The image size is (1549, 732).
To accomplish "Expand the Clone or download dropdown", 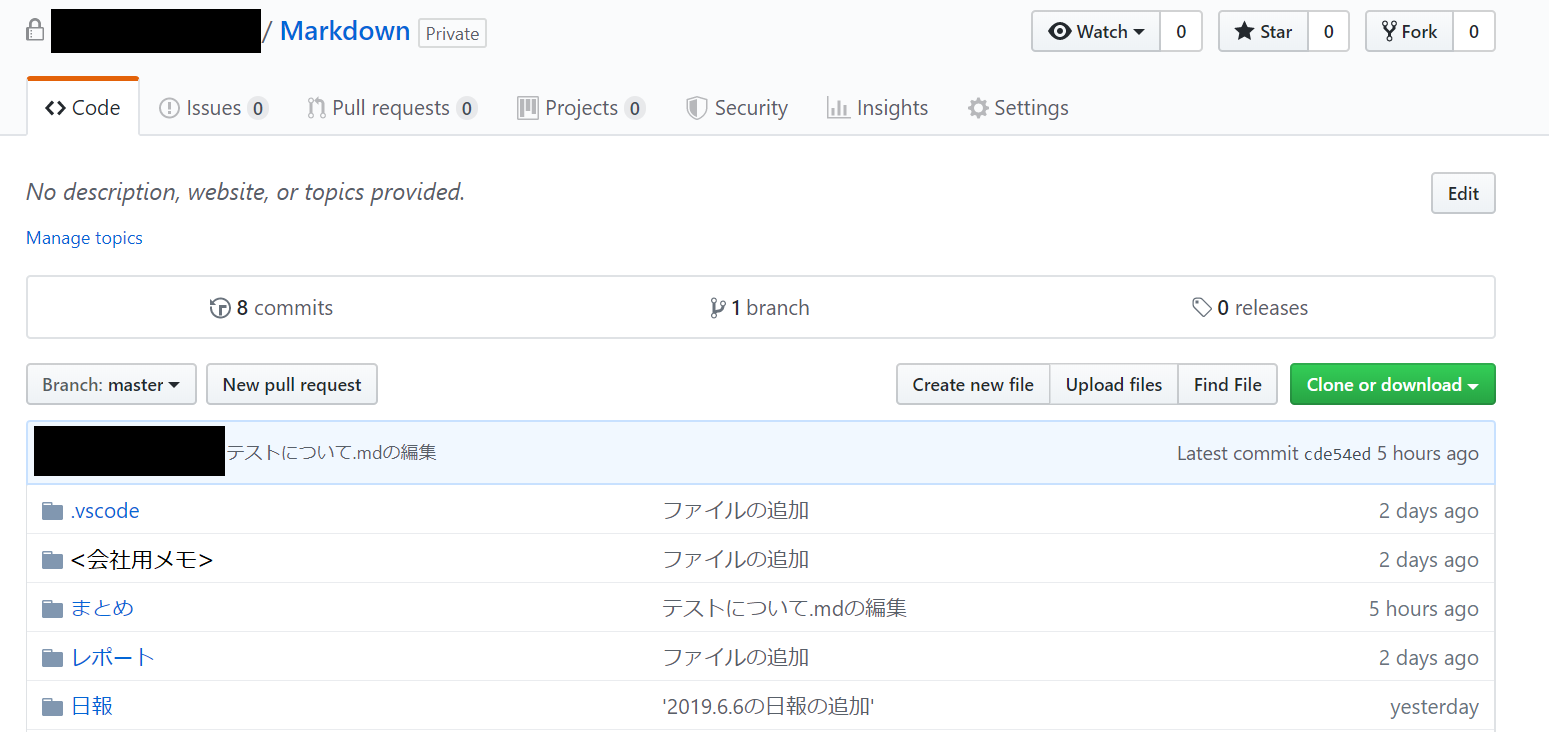I will click(x=1393, y=385).
